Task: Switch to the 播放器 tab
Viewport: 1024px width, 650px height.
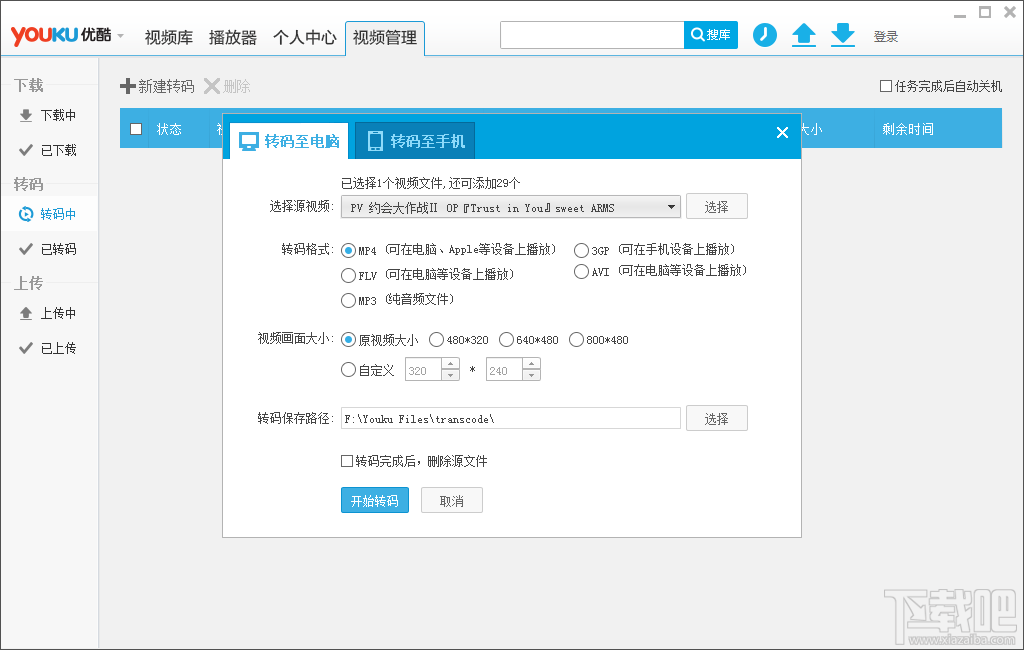Action: [232, 38]
